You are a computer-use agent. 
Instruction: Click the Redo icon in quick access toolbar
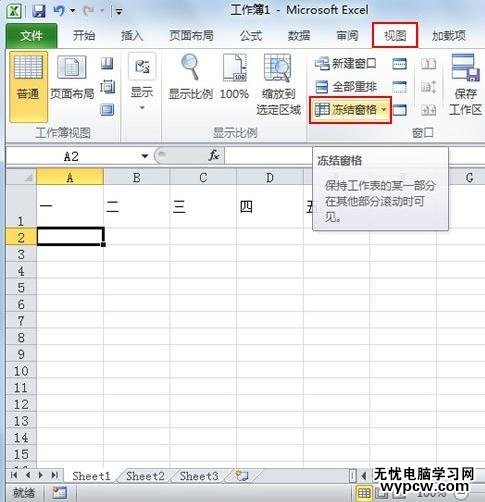pos(88,11)
